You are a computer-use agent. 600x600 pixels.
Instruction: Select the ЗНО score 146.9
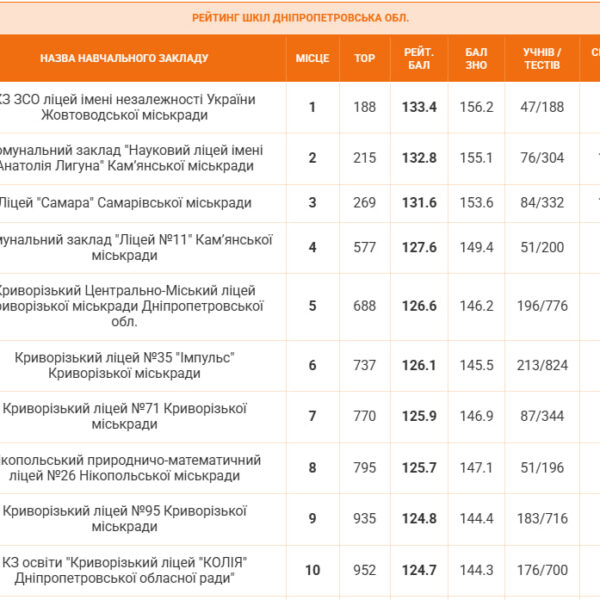pyautogui.click(x=476, y=416)
